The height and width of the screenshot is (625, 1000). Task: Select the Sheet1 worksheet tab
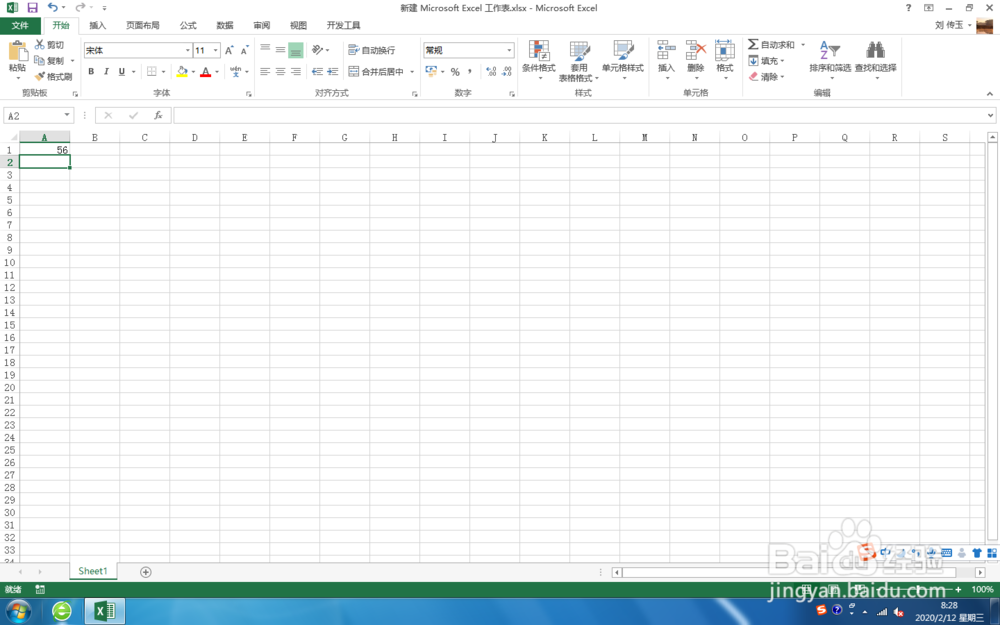point(92,570)
